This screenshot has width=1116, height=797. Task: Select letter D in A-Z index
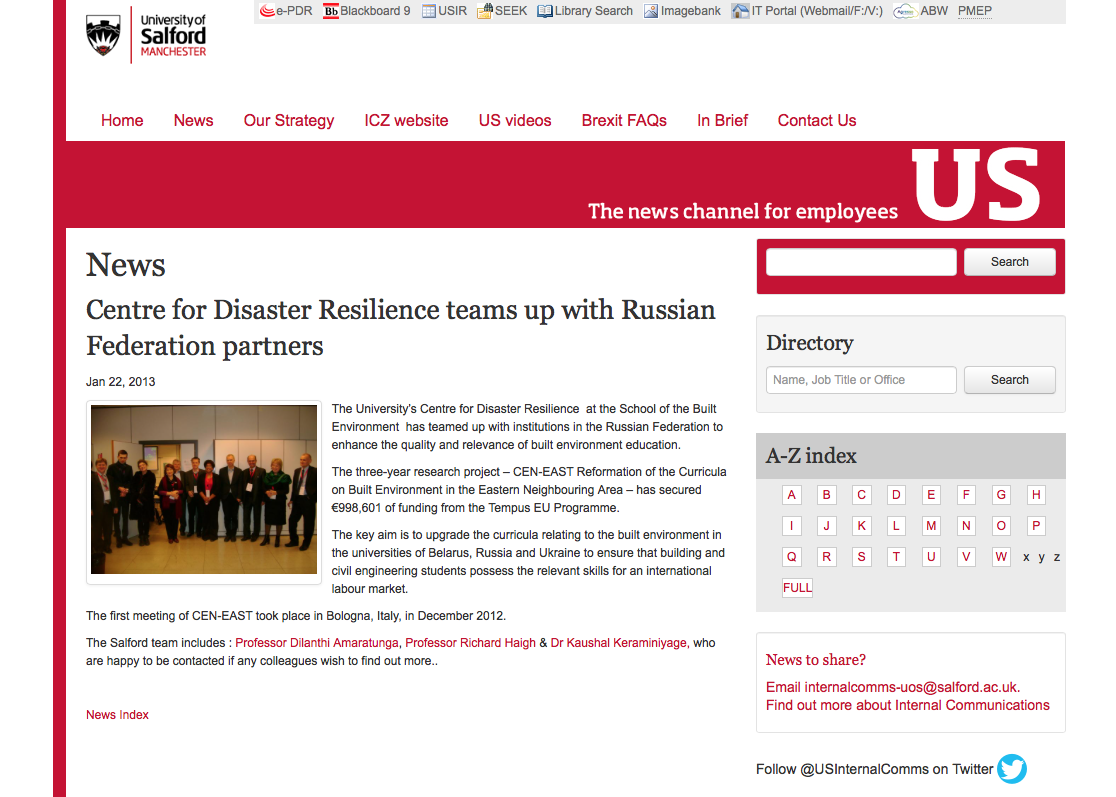[896, 495]
